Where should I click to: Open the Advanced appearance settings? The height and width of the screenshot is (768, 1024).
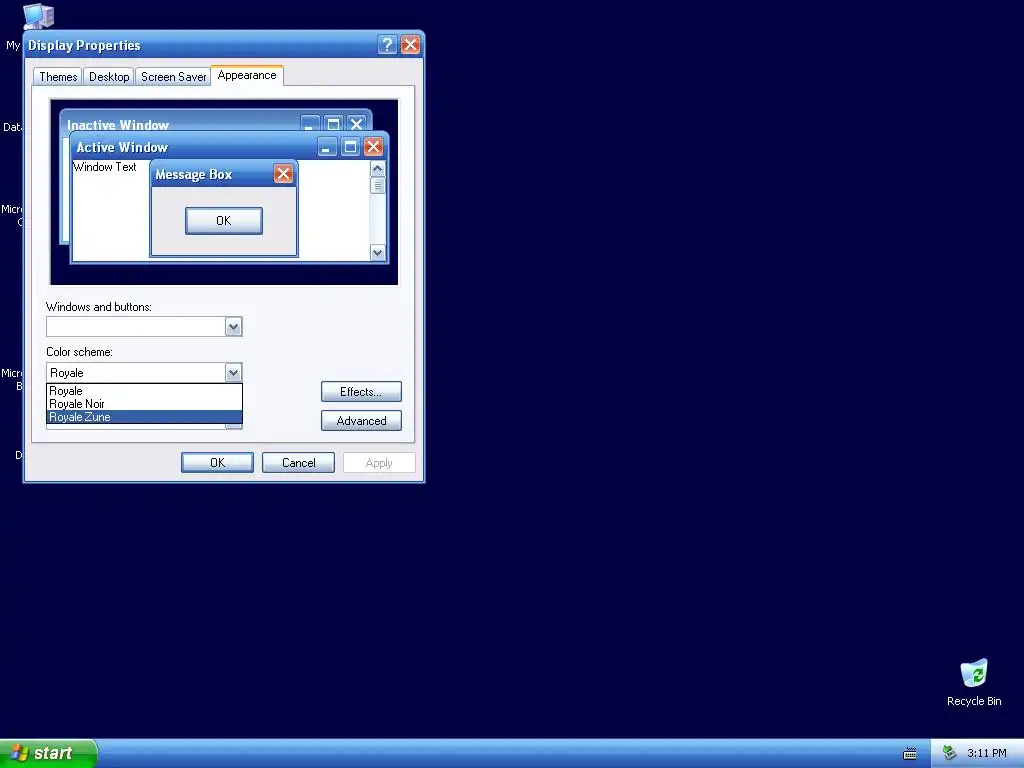pyautogui.click(x=361, y=421)
